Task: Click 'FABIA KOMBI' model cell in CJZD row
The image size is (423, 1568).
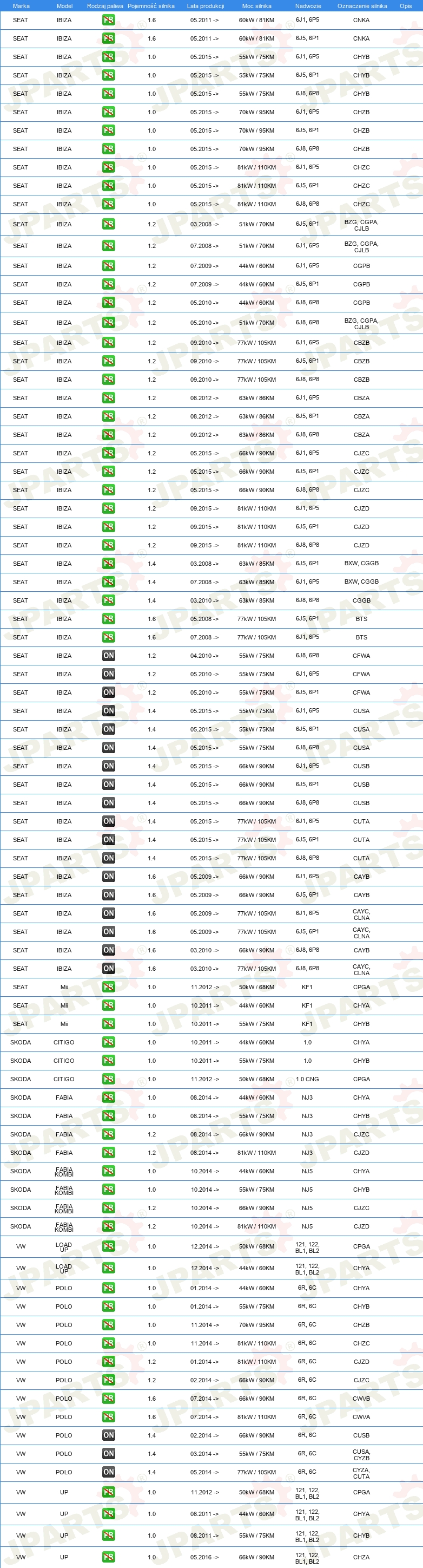Action: pos(64,1226)
